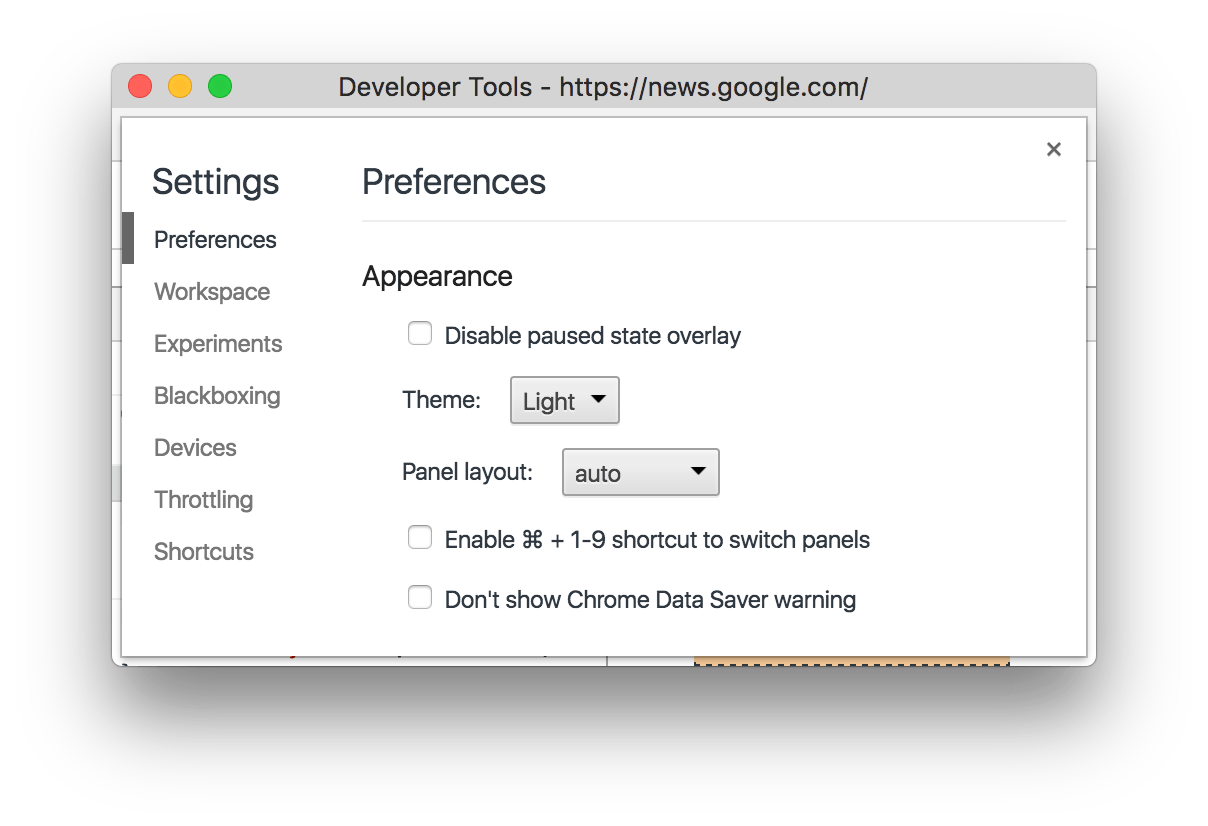Check "Don't show Chrome Data Saver warning"

point(419,597)
